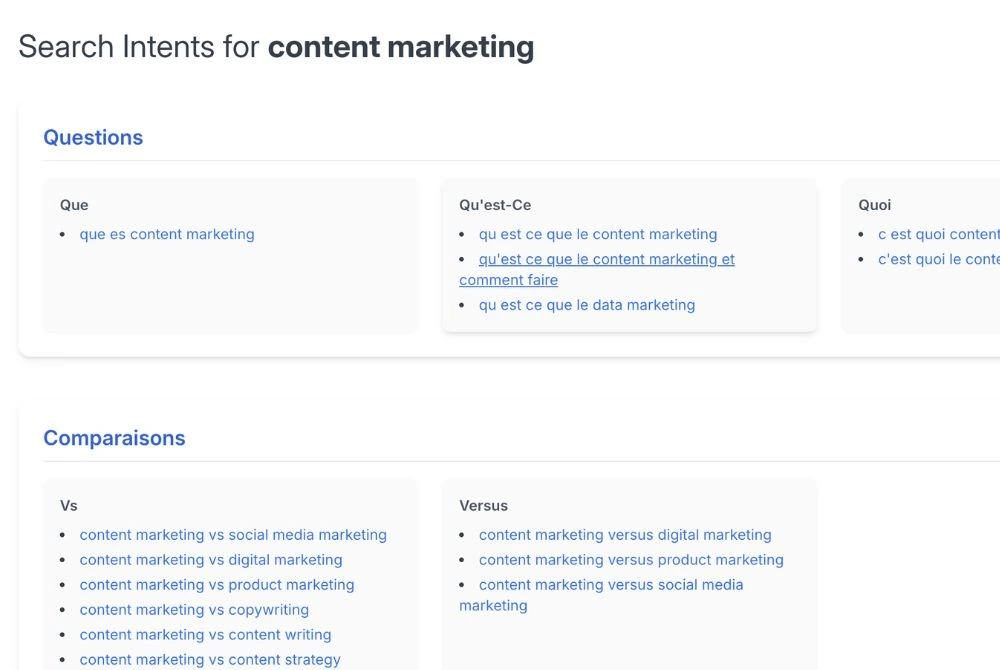
Task: Click the Questions section heading
Action: (93, 138)
